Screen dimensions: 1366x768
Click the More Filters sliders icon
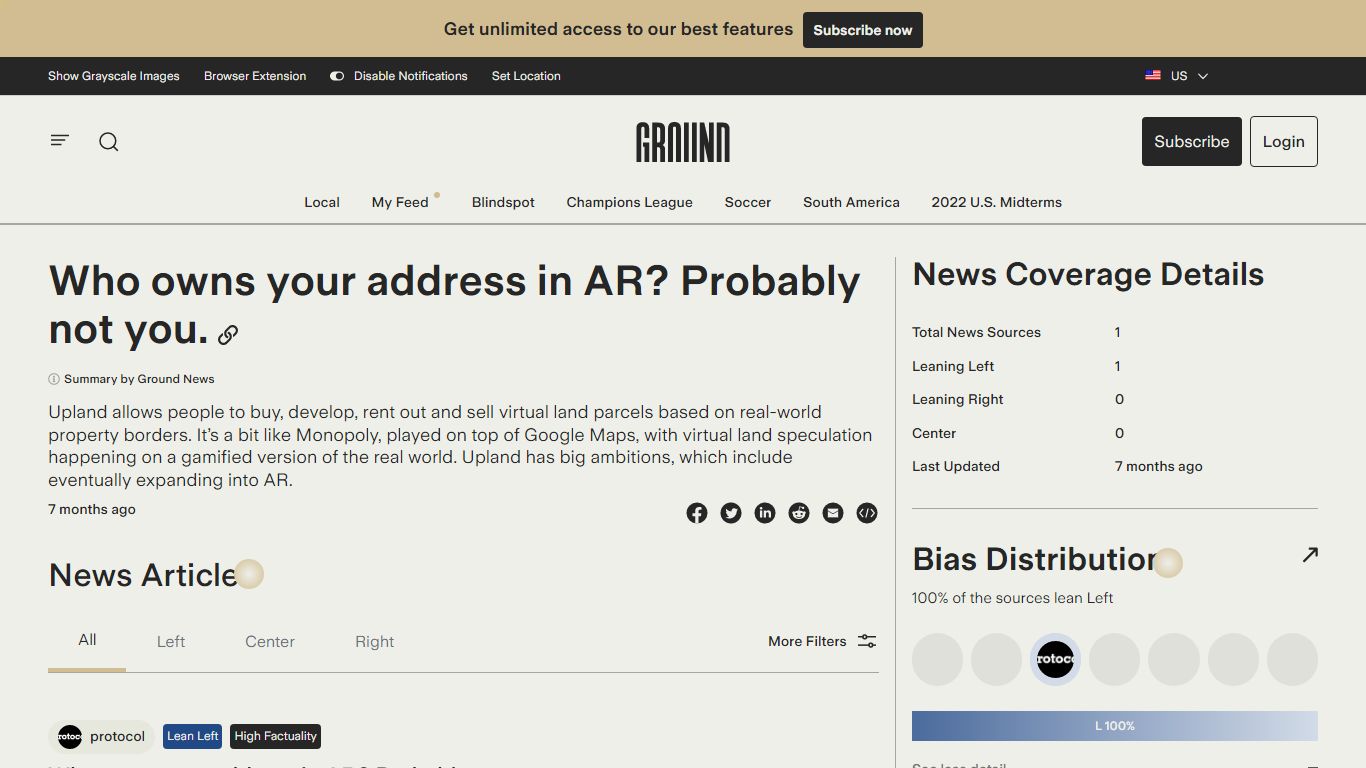(x=867, y=641)
